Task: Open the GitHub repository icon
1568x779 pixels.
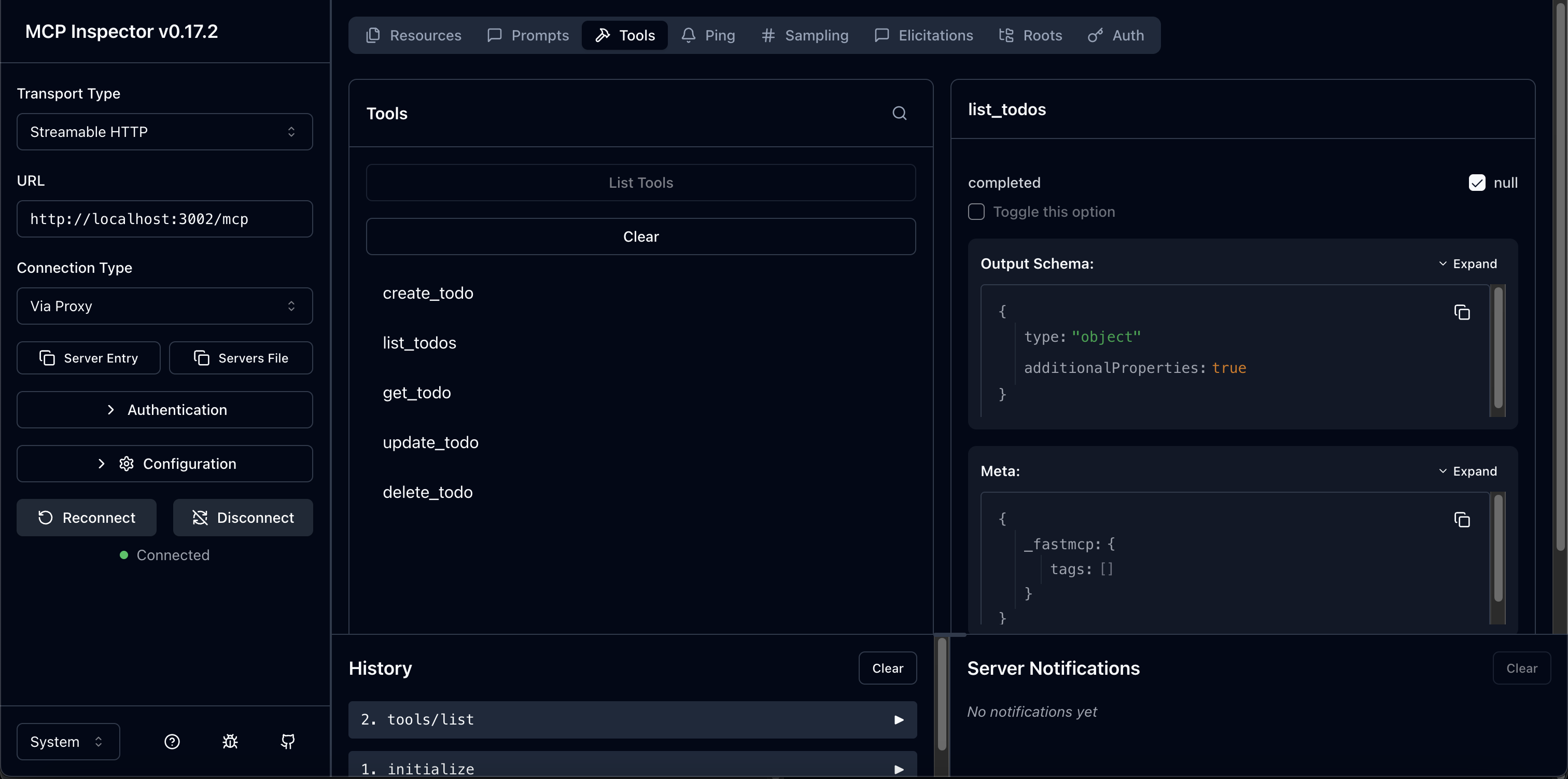Action: tap(288, 741)
